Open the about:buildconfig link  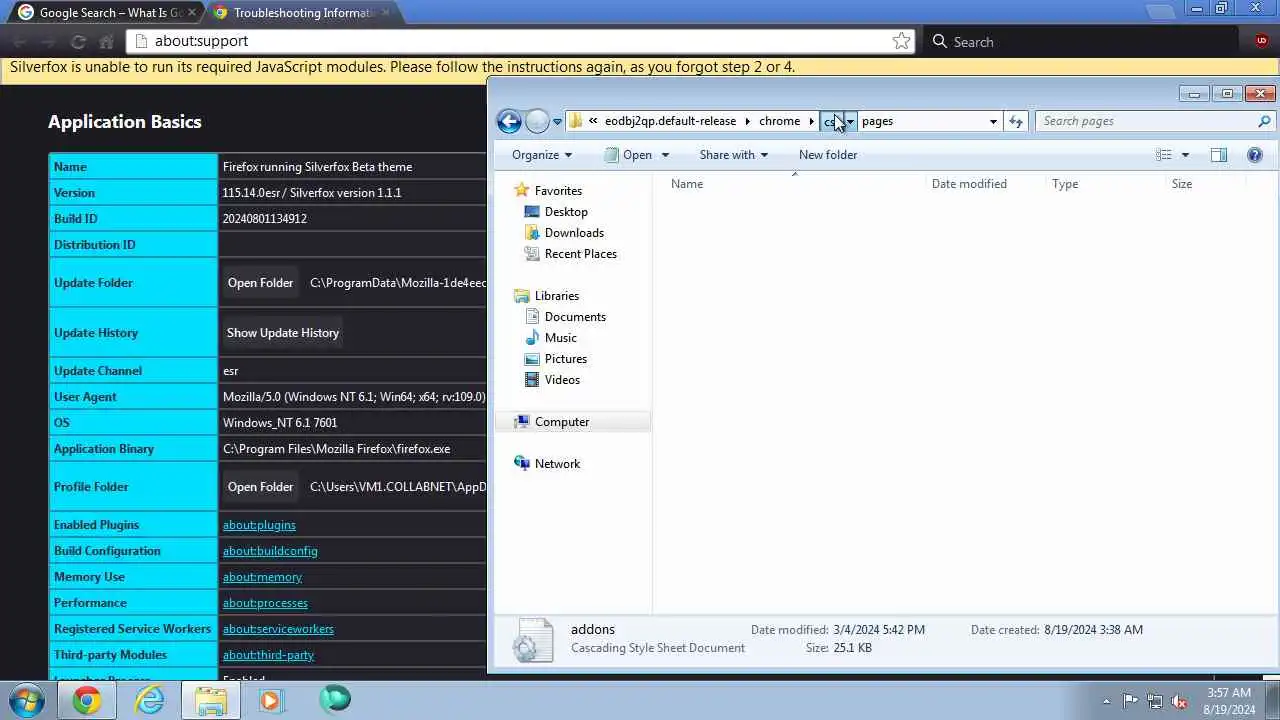coord(270,551)
